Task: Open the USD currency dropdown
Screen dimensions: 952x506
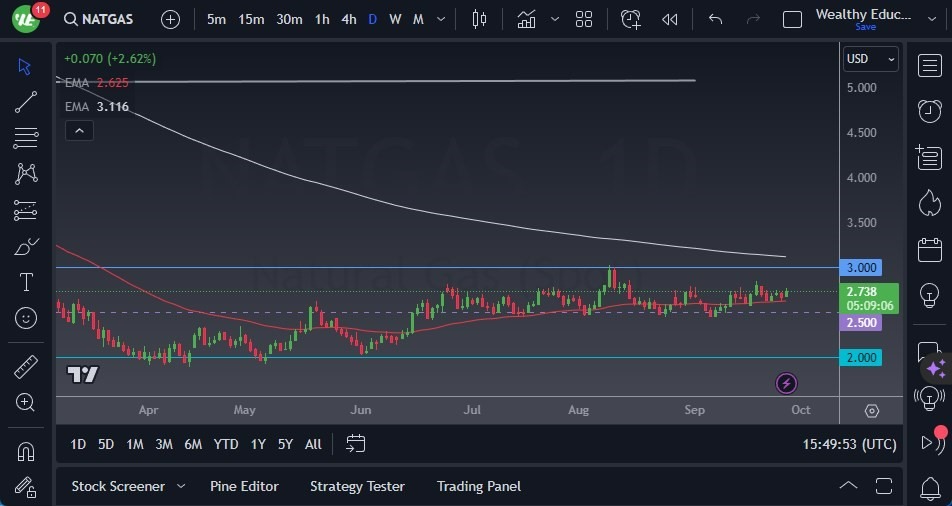Action: click(x=870, y=59)
